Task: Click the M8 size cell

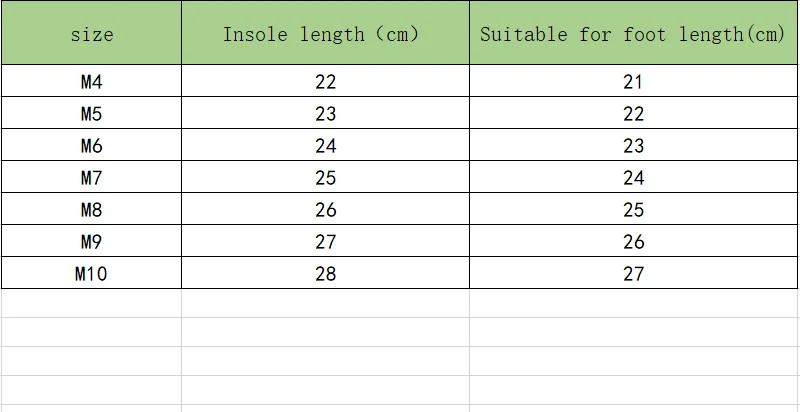Action: coord(92,209)
